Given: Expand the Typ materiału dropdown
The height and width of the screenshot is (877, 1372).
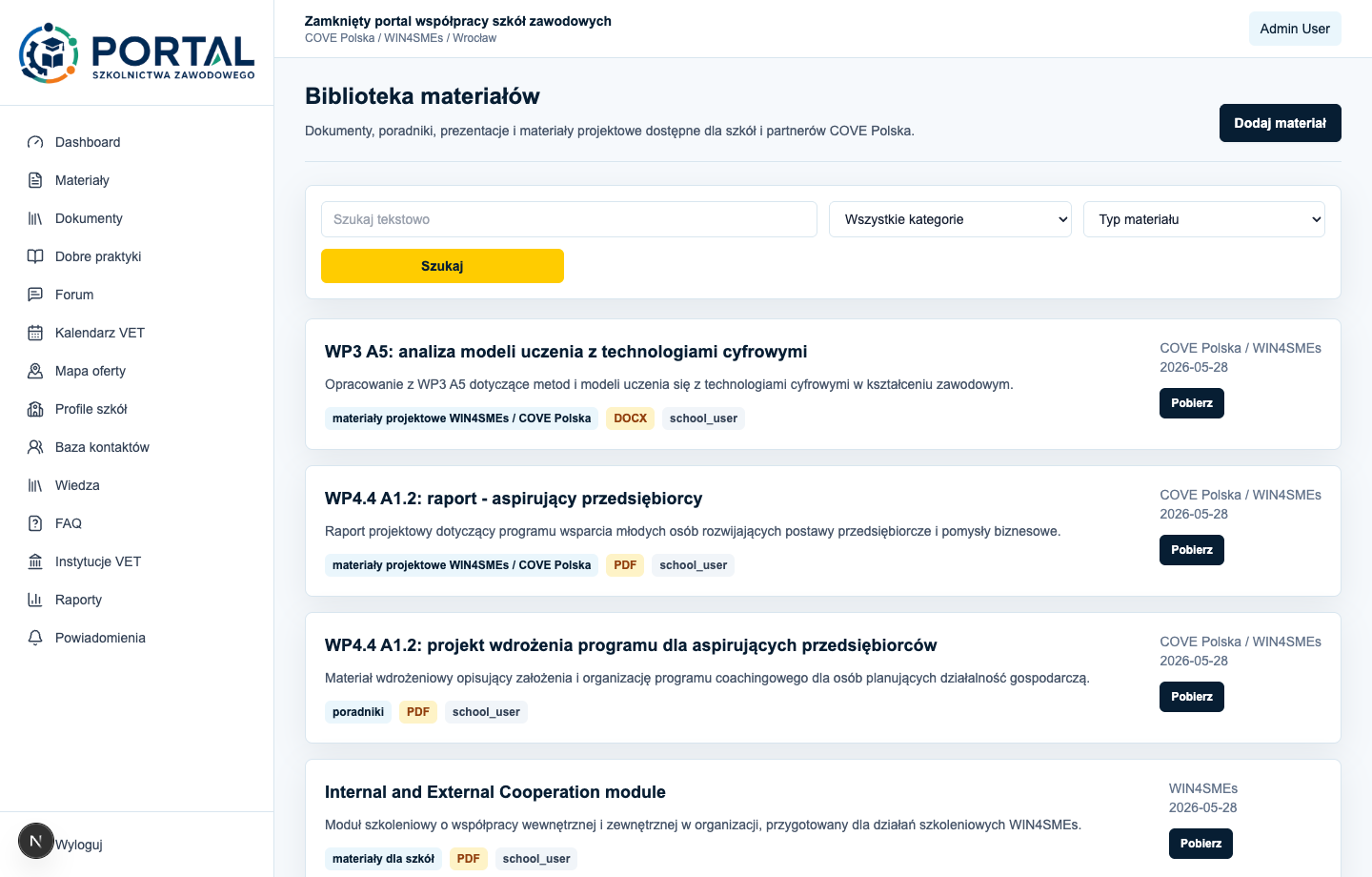Looking at the screenshot, I should click(1204, 219).
